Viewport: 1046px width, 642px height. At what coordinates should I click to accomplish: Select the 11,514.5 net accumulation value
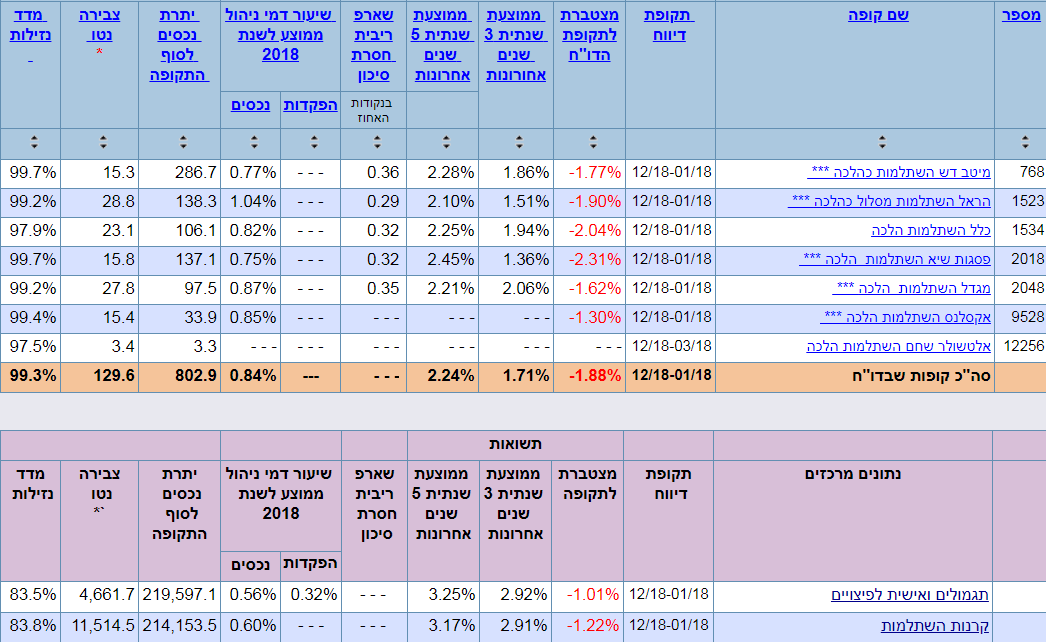click(x=103, y=625)
